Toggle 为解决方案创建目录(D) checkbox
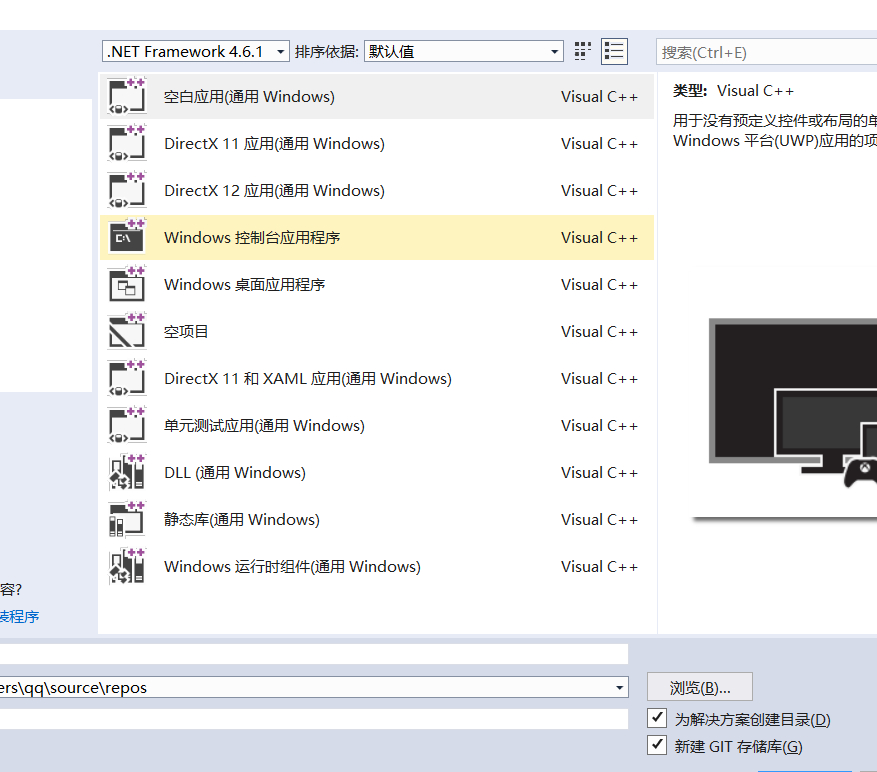This screenshot has height=772, width=877. tap(657, 718)
